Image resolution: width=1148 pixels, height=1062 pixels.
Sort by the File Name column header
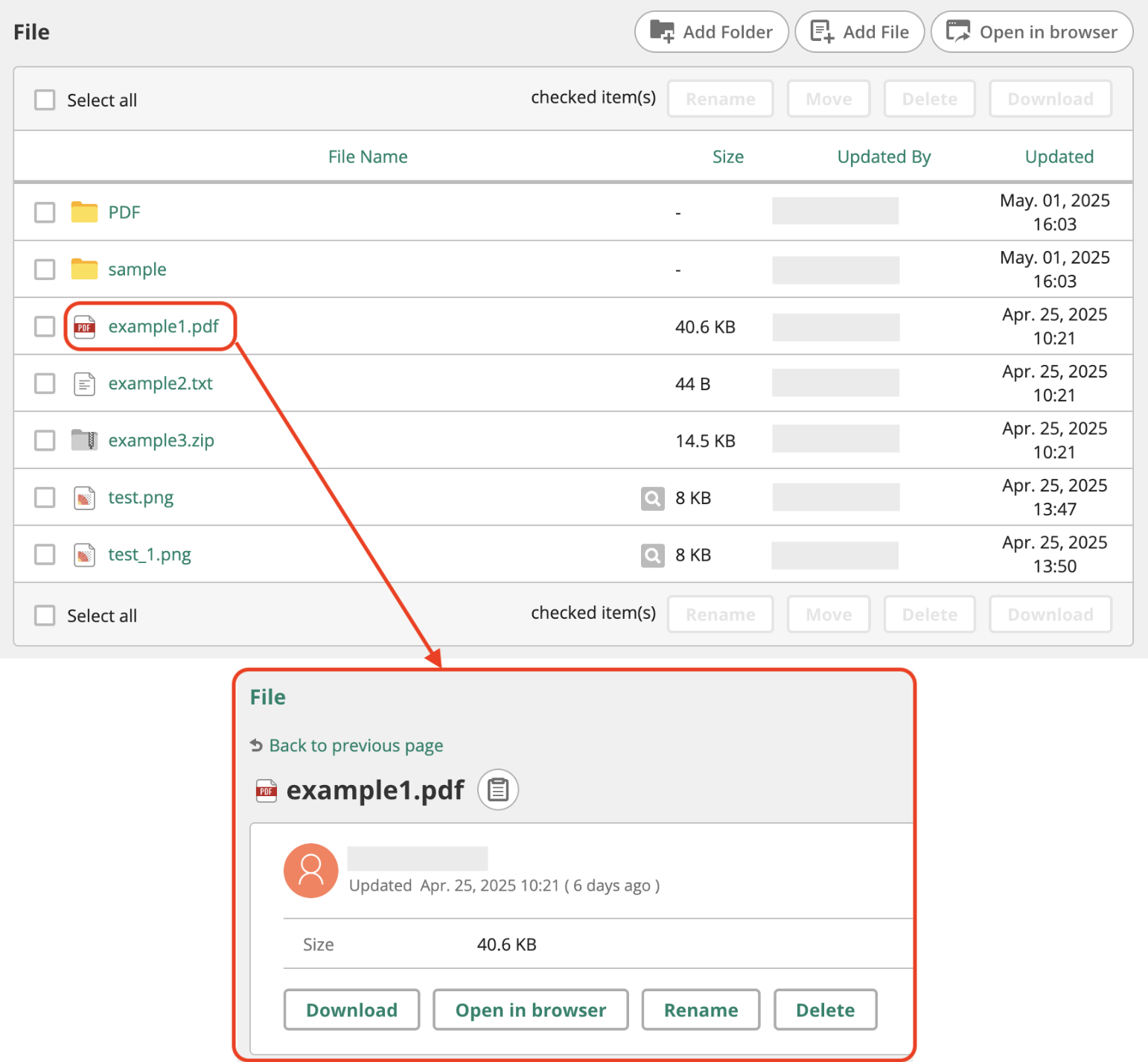(x=368, y=156)
